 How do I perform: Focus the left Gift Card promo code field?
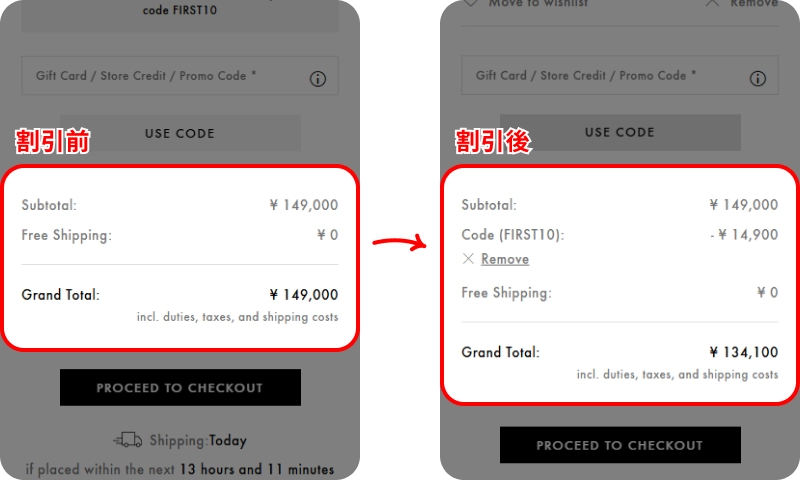tap(180, 75)
